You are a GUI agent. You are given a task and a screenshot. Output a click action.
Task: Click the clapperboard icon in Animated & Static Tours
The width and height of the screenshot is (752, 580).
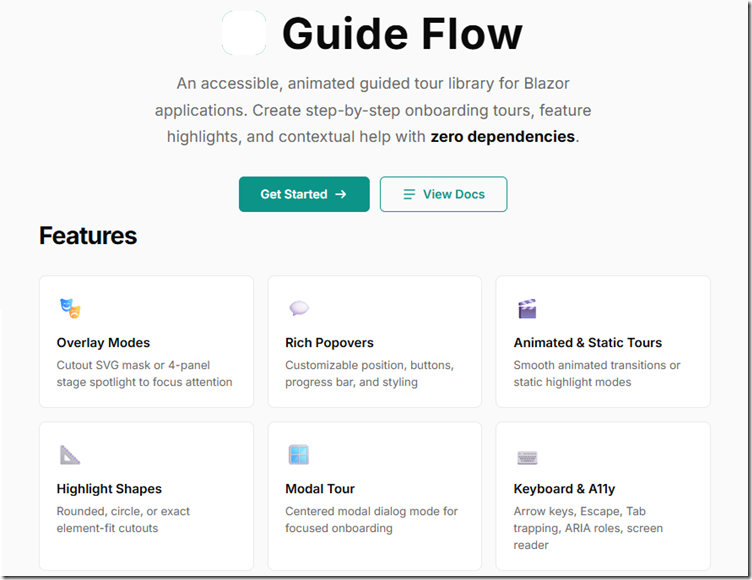pos(527,308)
